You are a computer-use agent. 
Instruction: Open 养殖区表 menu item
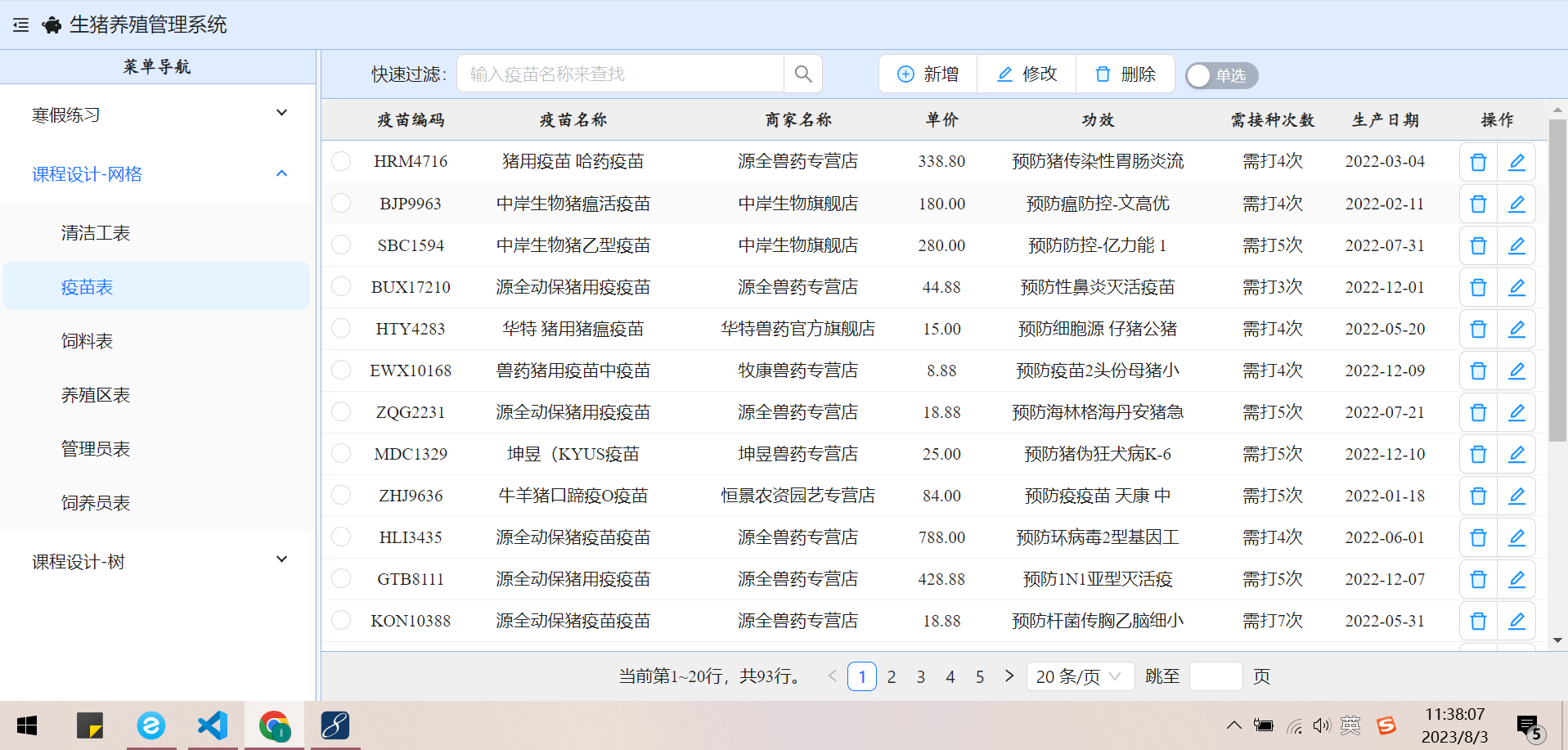(157, 395)
